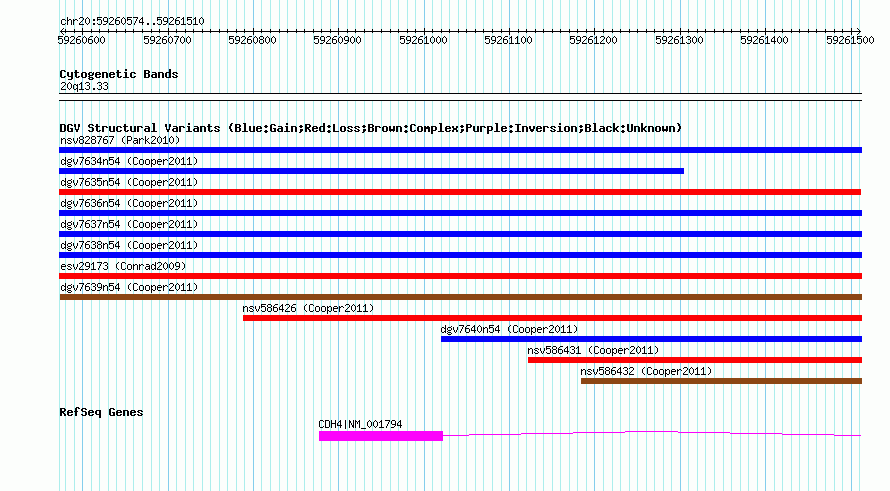Click the nsv828767 (Park2010) blue gain bar

click(x=460, y=150)
